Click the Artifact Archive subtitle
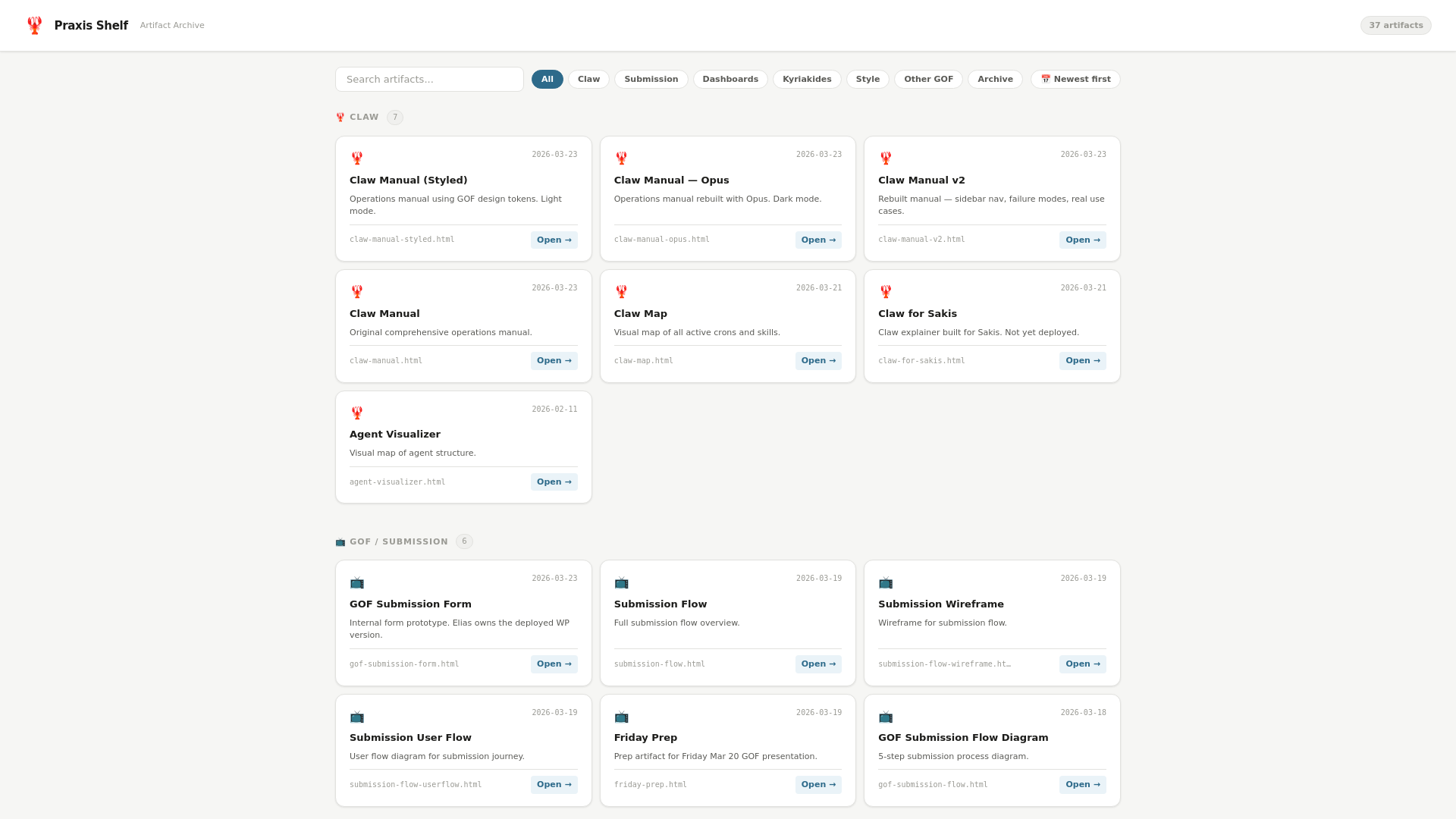The height and width of the screenshot is (819, 1456). click(x=172, y=26)
